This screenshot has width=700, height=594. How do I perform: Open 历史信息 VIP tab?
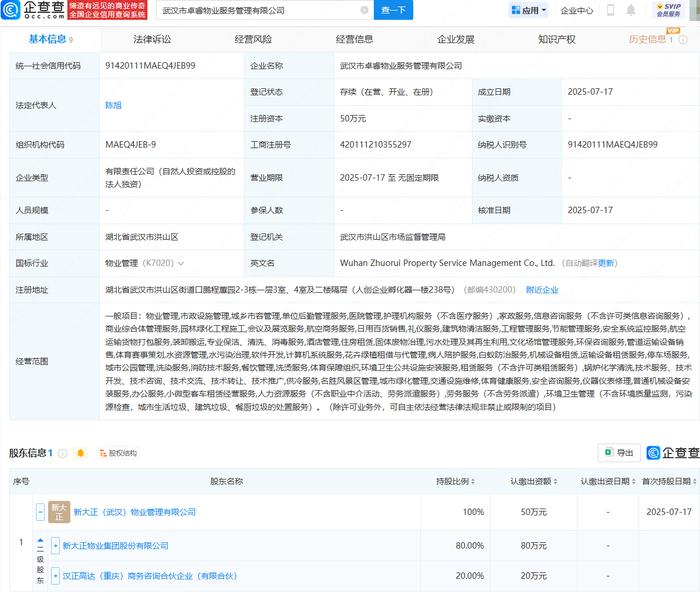pos(651,39)
